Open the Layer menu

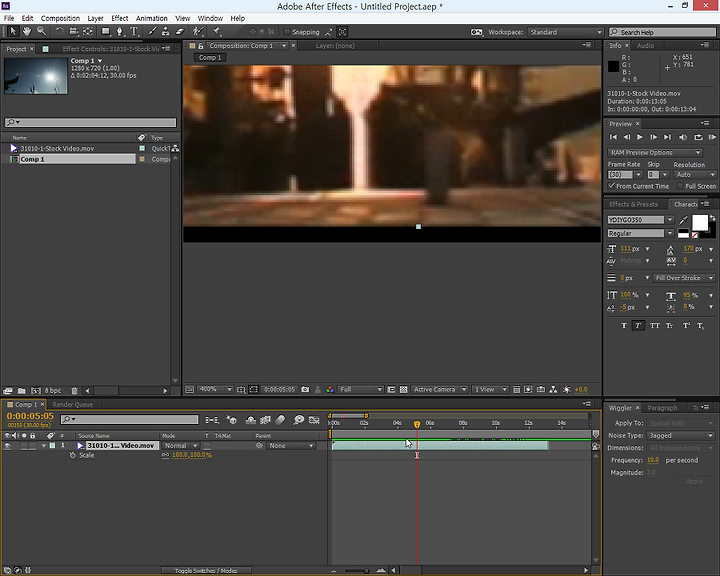[x=96, y=18]
